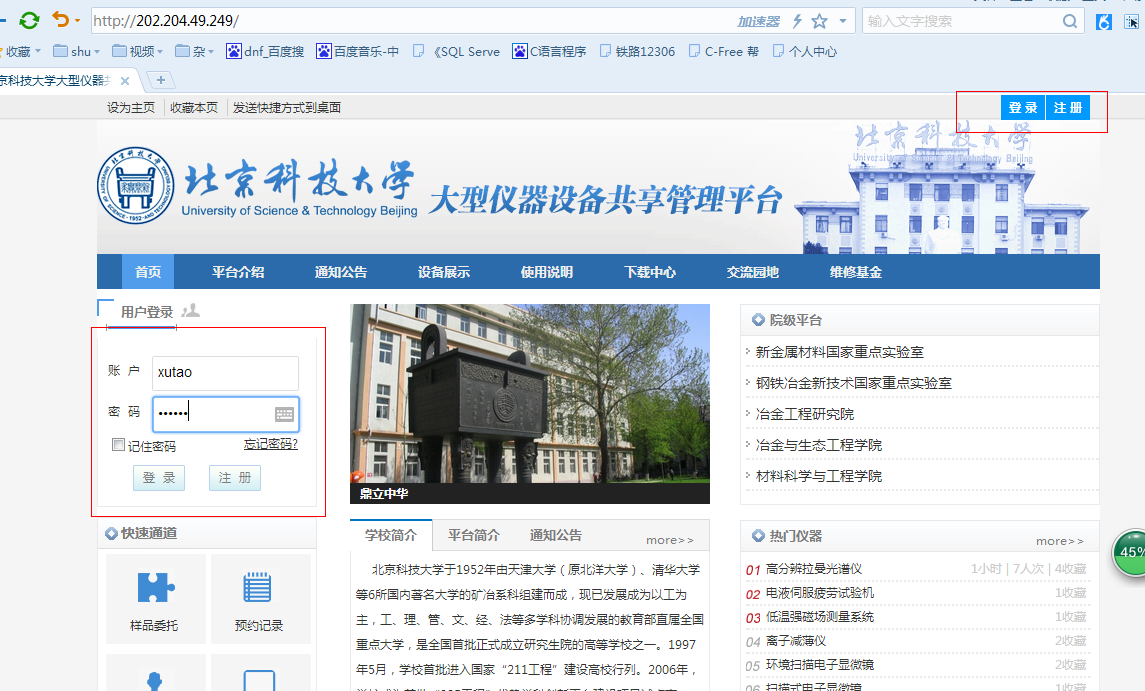Click the 登录 button in login form

click(159, 478)
